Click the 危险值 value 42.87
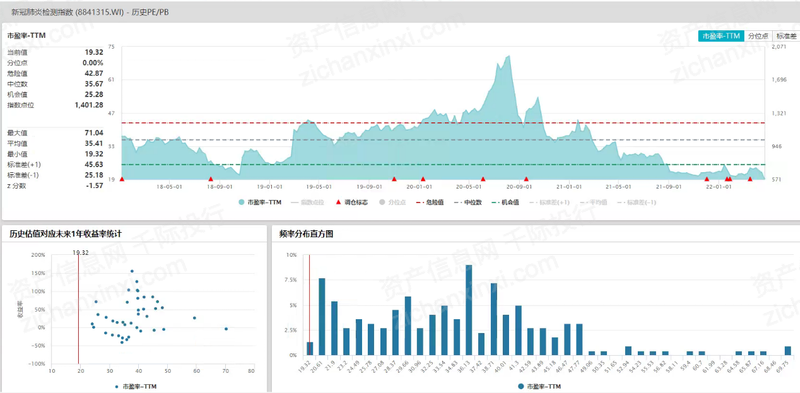Image resolution: width=800 pixels, height=393 pixels. coord(94,73)
